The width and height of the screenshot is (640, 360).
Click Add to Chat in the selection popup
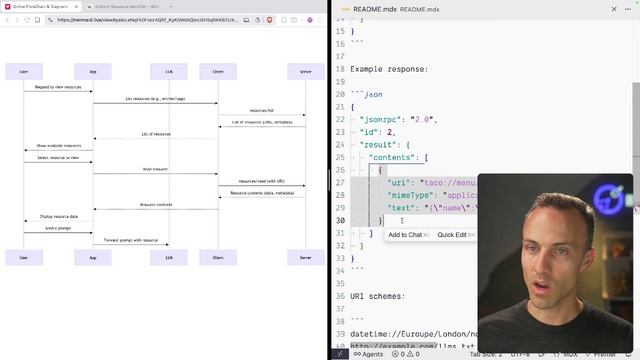click(408, 235)
